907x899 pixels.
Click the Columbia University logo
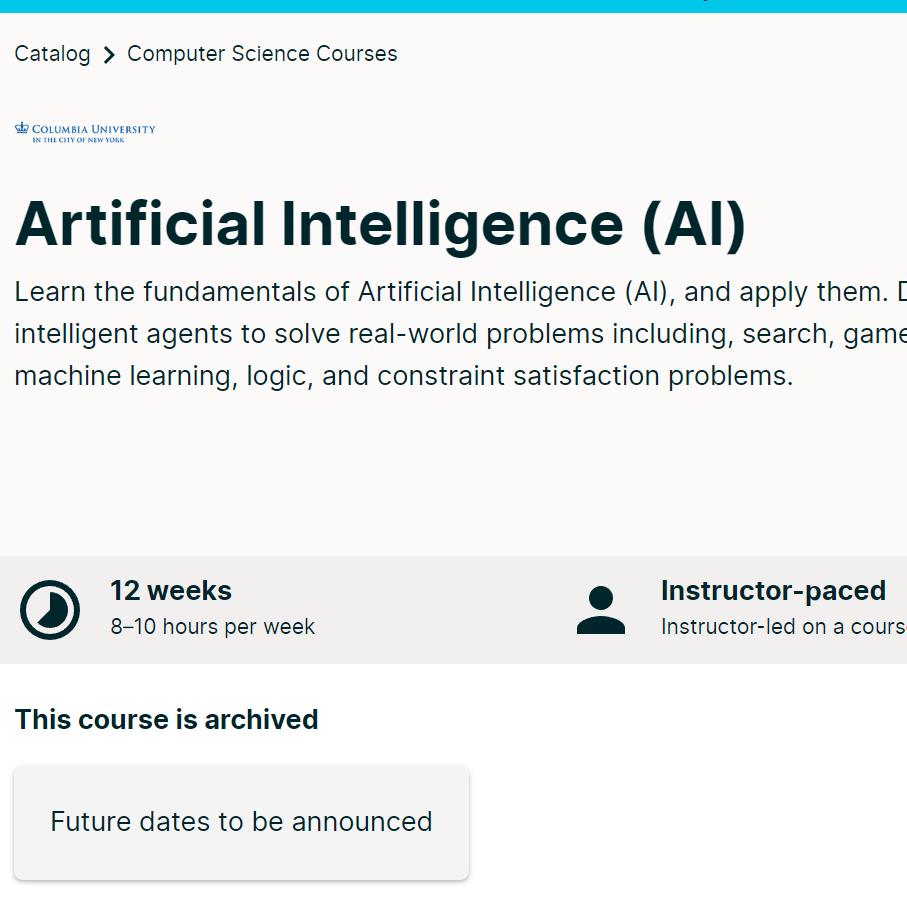coord(86,132)
